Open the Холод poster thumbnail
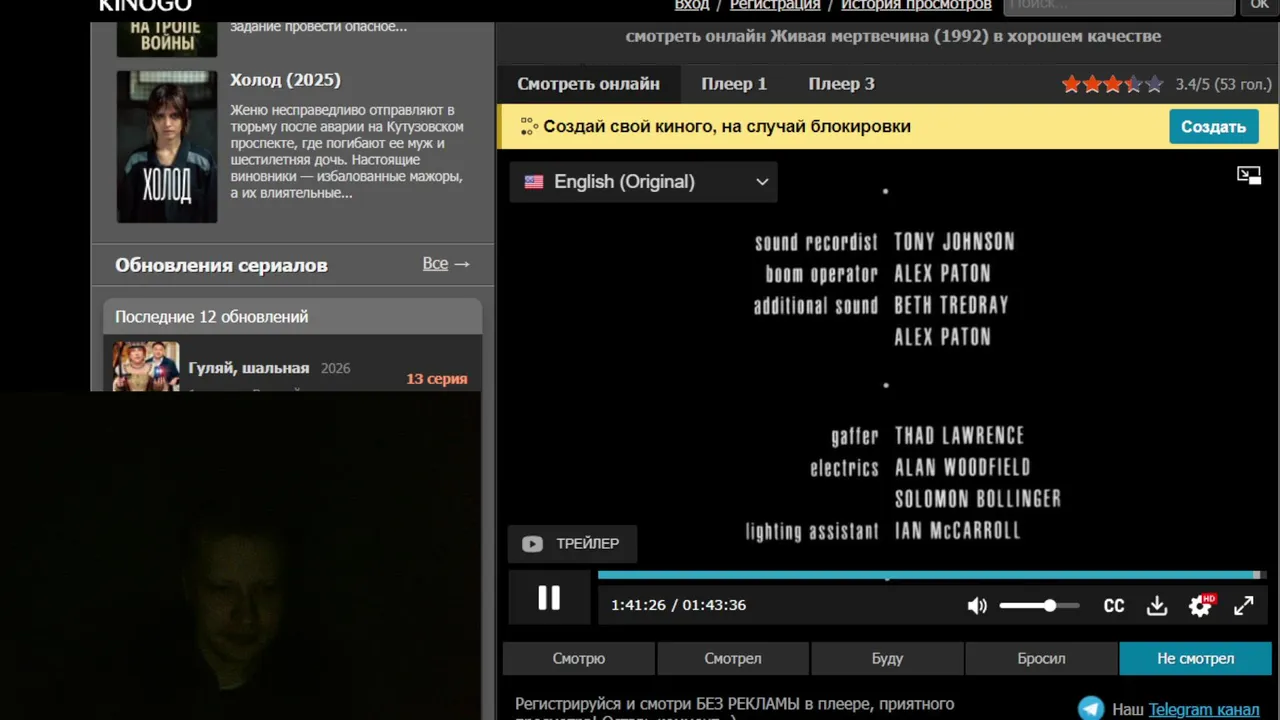 167,147
